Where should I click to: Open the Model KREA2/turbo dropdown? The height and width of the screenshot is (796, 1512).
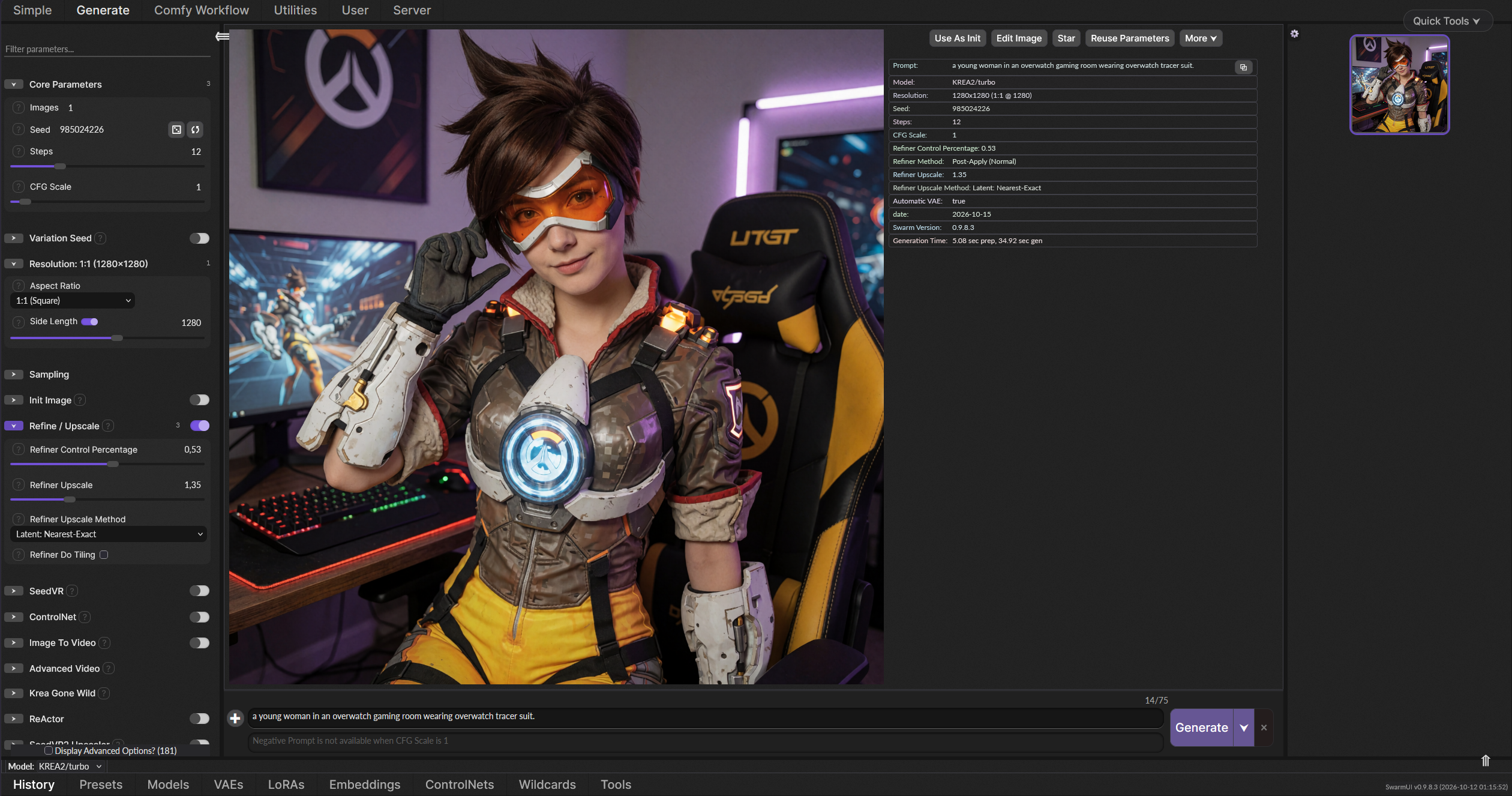coord(70,767)
